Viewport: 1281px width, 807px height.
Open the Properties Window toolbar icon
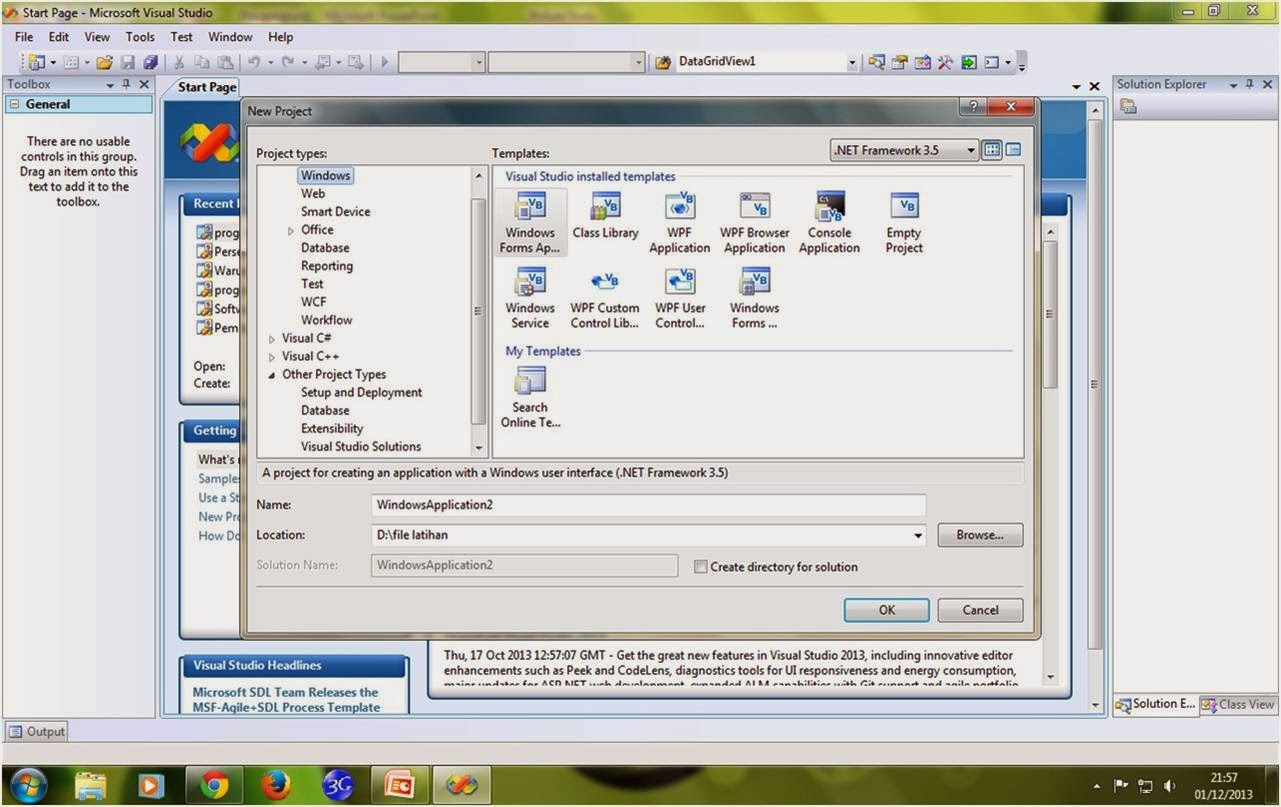[900, 62]
